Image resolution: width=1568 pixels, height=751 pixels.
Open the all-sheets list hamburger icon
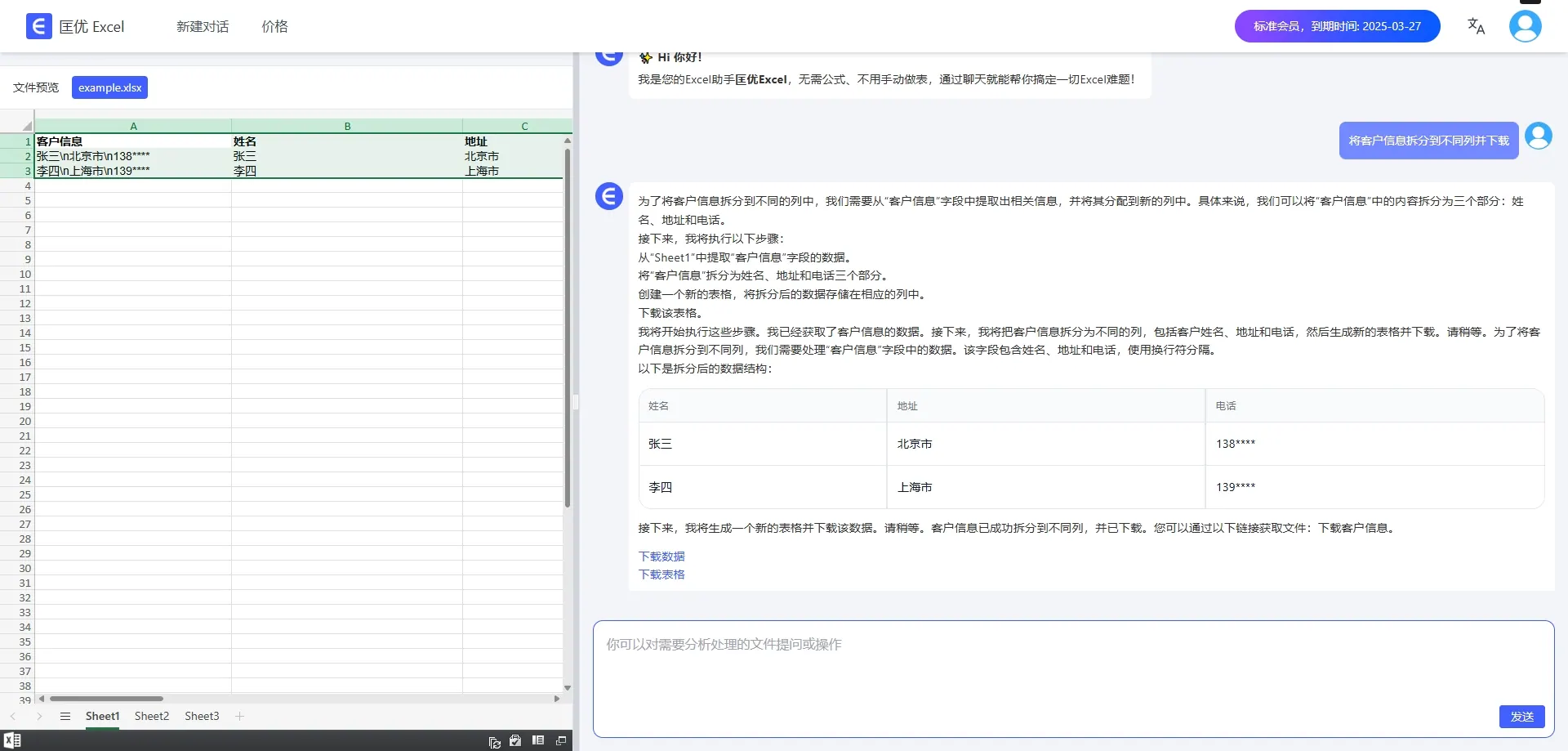pos(65,716)
